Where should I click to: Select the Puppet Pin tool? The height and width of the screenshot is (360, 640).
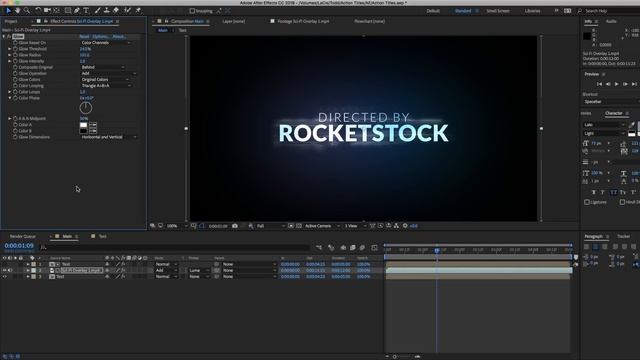138,11
